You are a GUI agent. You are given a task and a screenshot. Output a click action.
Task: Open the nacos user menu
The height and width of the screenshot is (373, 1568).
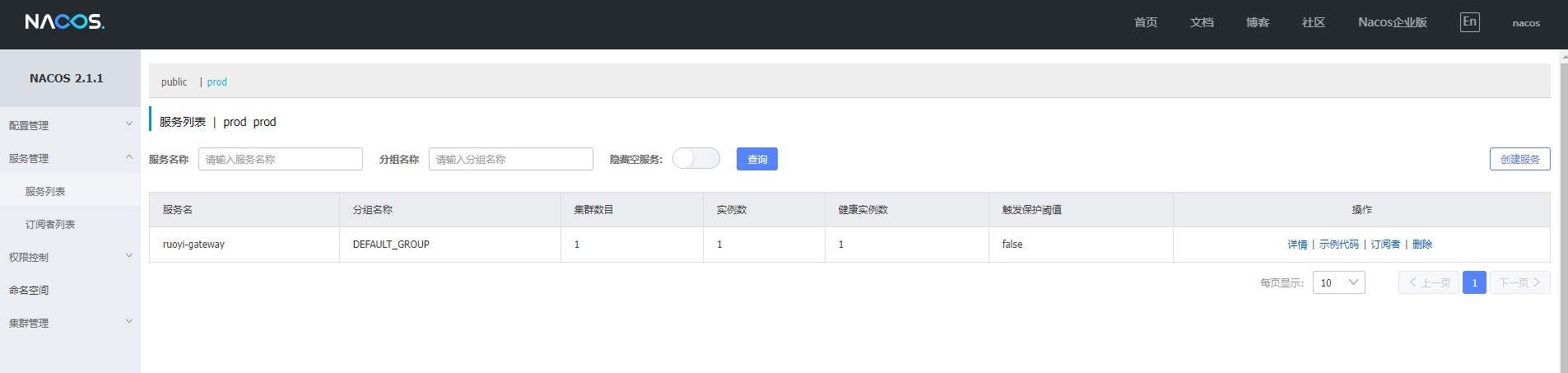(x=1526, y=23)
